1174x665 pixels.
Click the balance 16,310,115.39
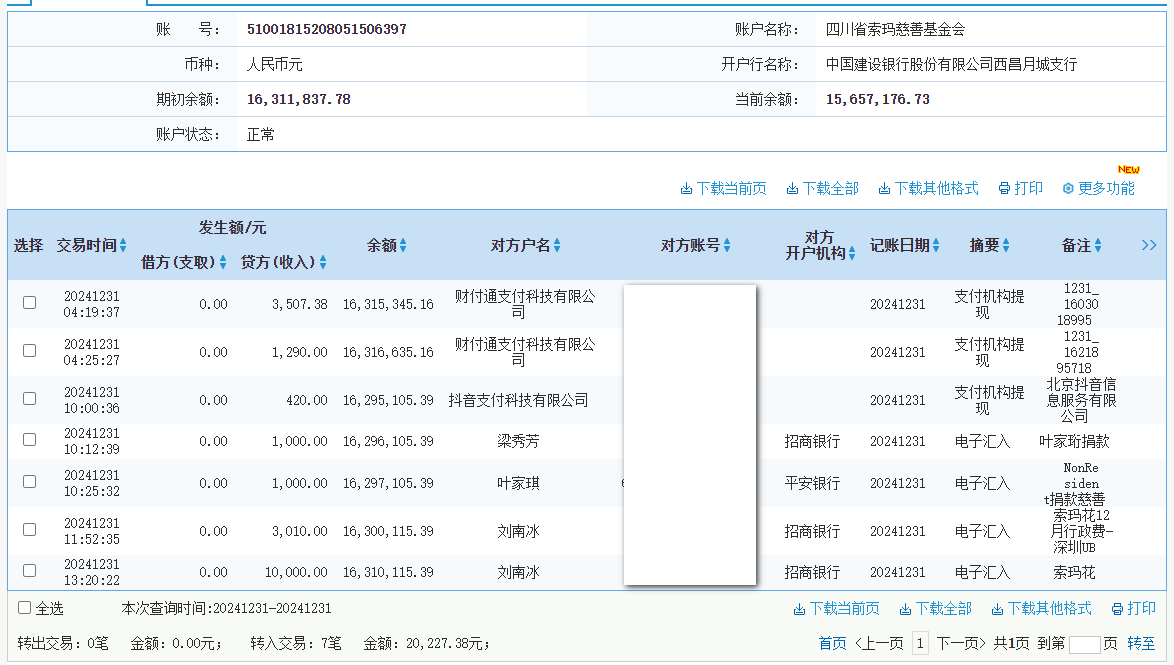388,572
